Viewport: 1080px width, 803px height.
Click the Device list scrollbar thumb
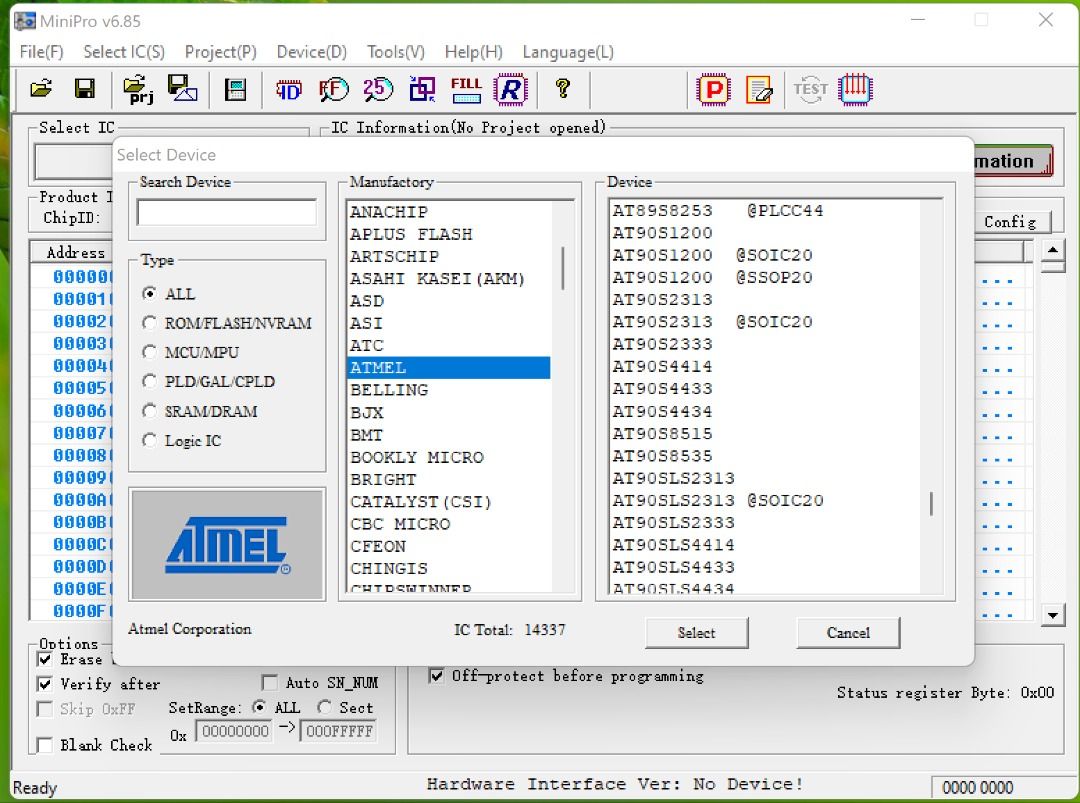[931, 503]
